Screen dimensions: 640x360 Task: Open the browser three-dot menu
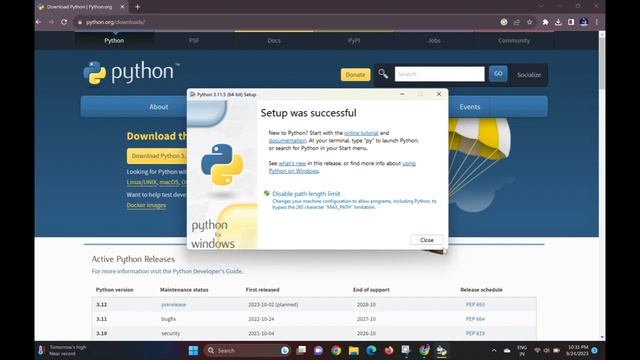(596, 22)
